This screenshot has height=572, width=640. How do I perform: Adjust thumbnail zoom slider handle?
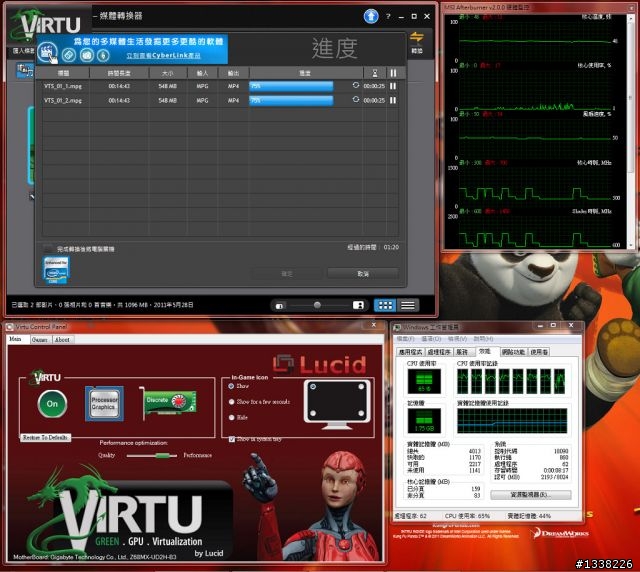[x=317, y=305]
